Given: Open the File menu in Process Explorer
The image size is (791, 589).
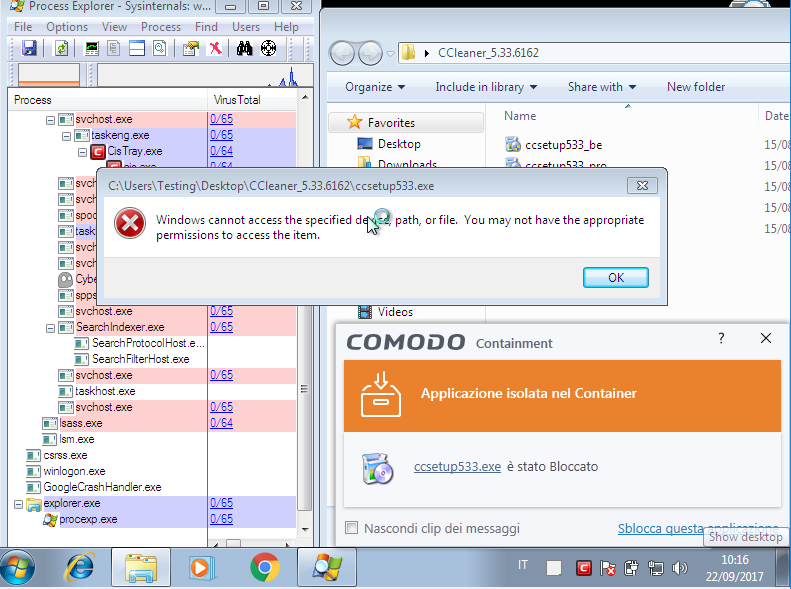Looking at the screenshot, I should (x=23, y=27).
